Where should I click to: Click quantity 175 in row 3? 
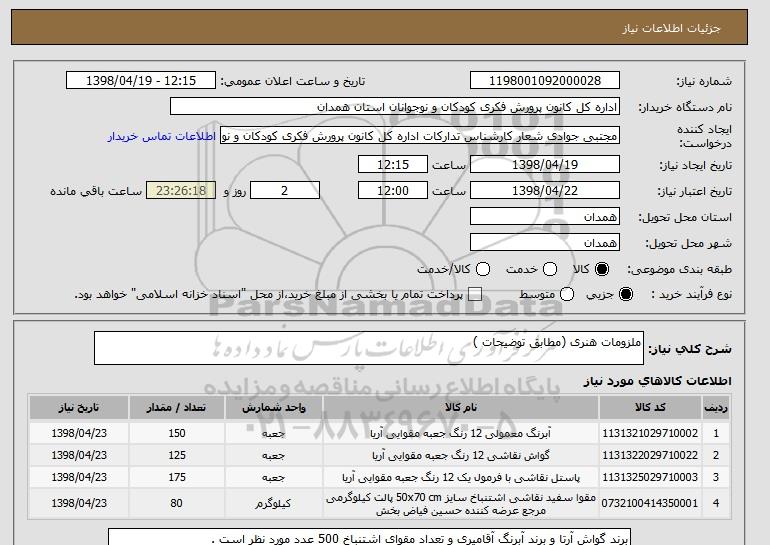177,477
